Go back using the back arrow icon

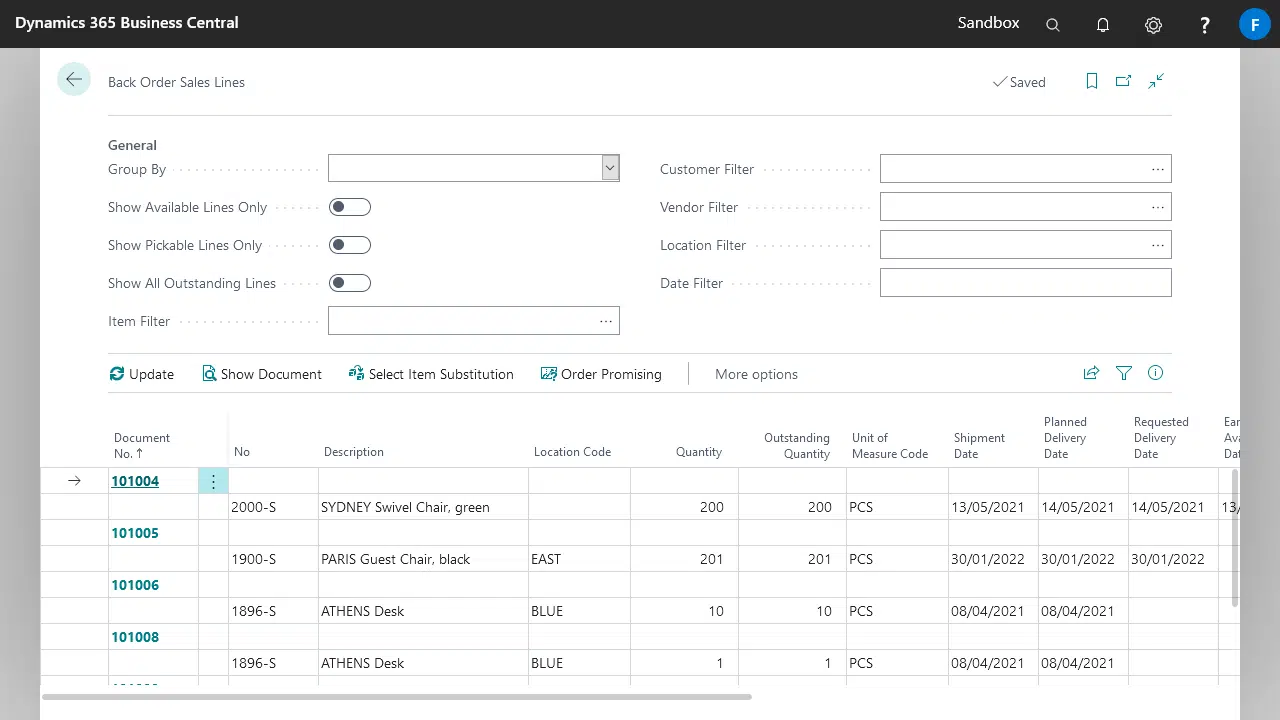(x=74, y=80)
